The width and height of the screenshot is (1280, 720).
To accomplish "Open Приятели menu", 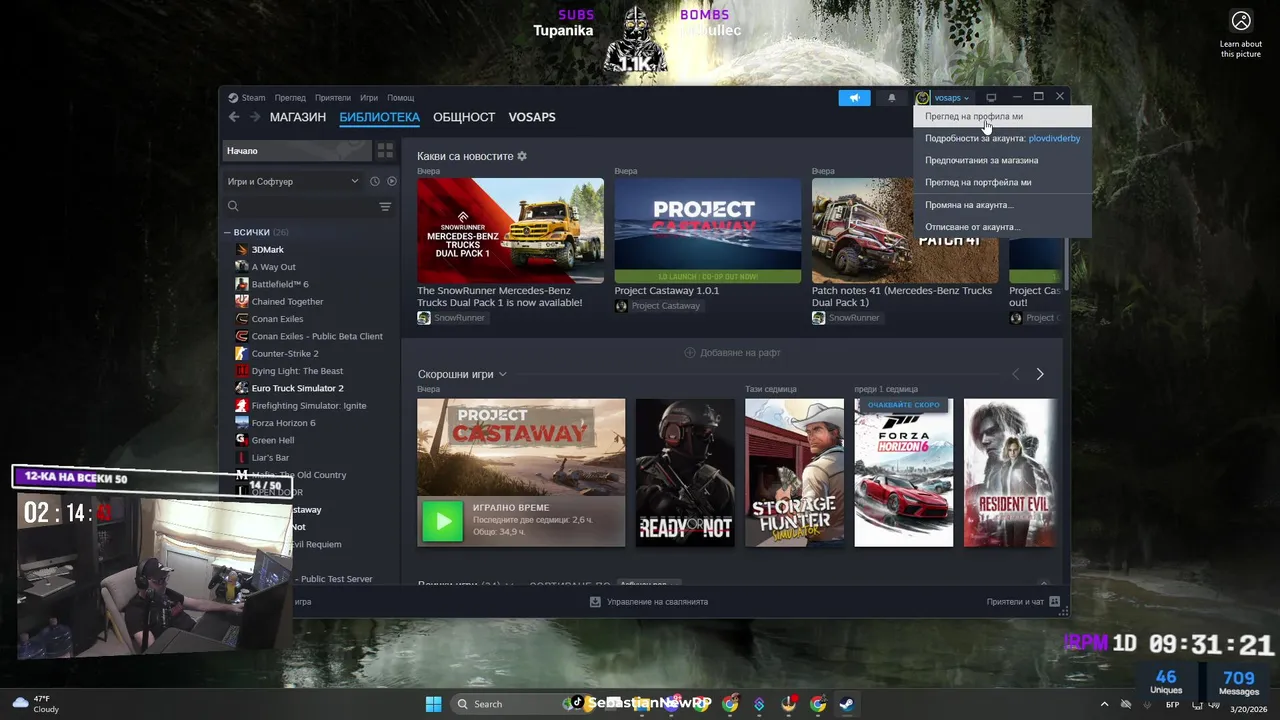I will (x=333, y=98).
